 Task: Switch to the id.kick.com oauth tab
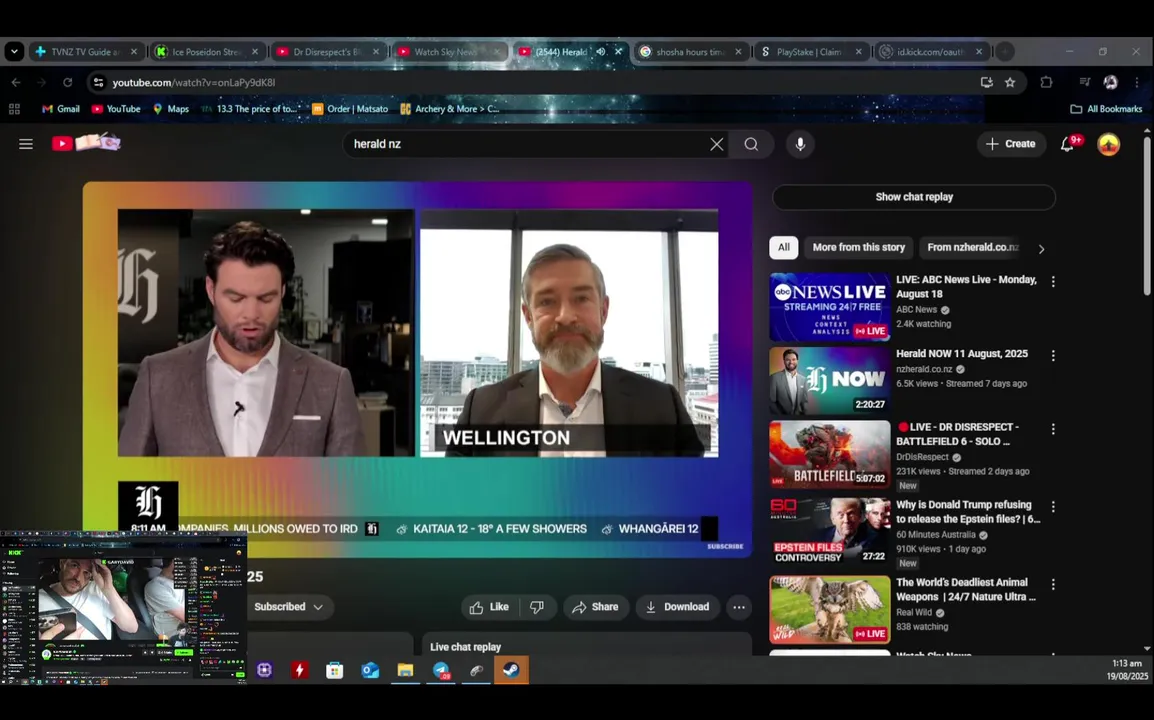pyautogui.click(x=930, y=52)
